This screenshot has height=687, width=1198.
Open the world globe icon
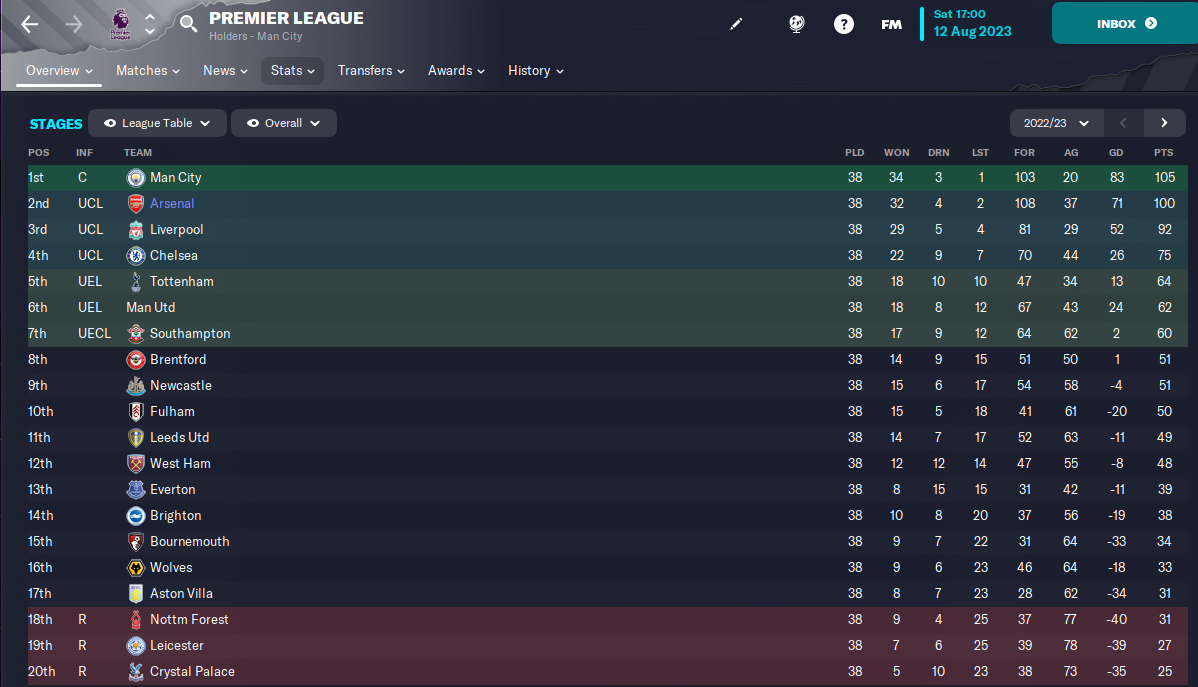point(796,24)
